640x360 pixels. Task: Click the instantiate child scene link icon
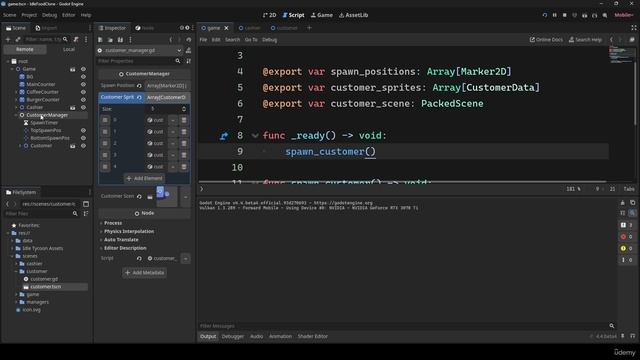[x=18, y=39]
